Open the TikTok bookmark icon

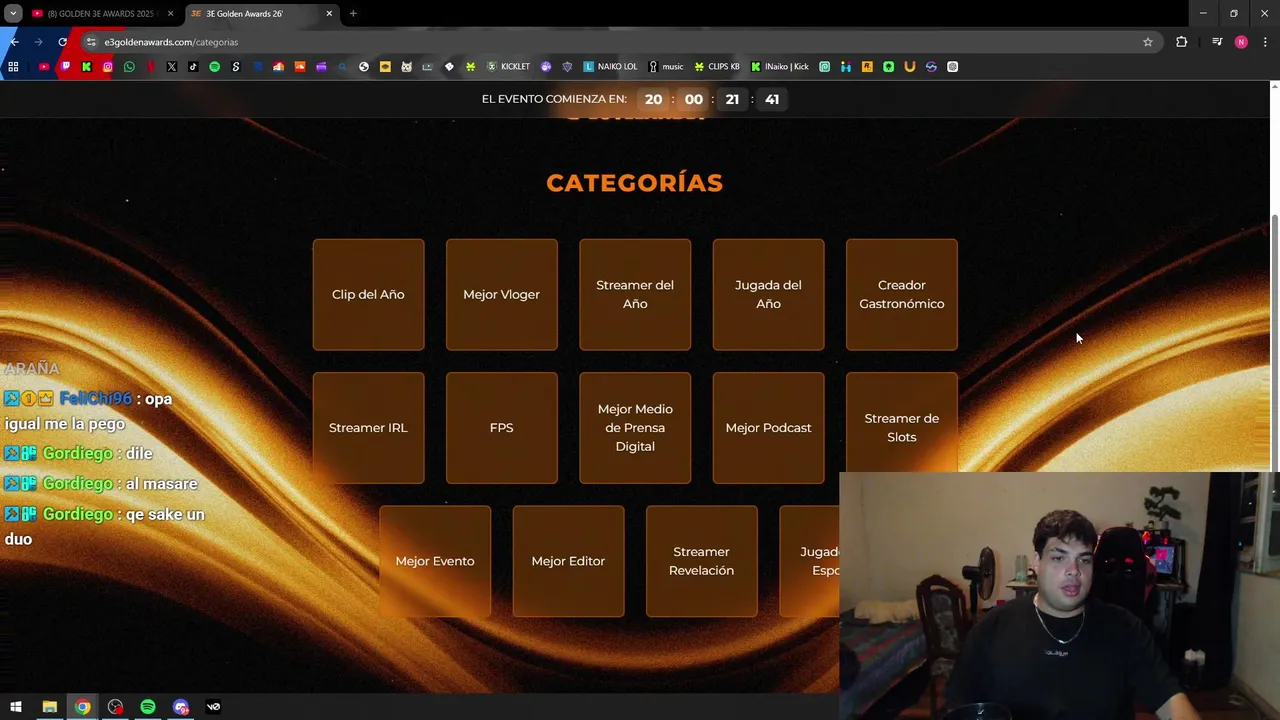click(x=193, y=67)
